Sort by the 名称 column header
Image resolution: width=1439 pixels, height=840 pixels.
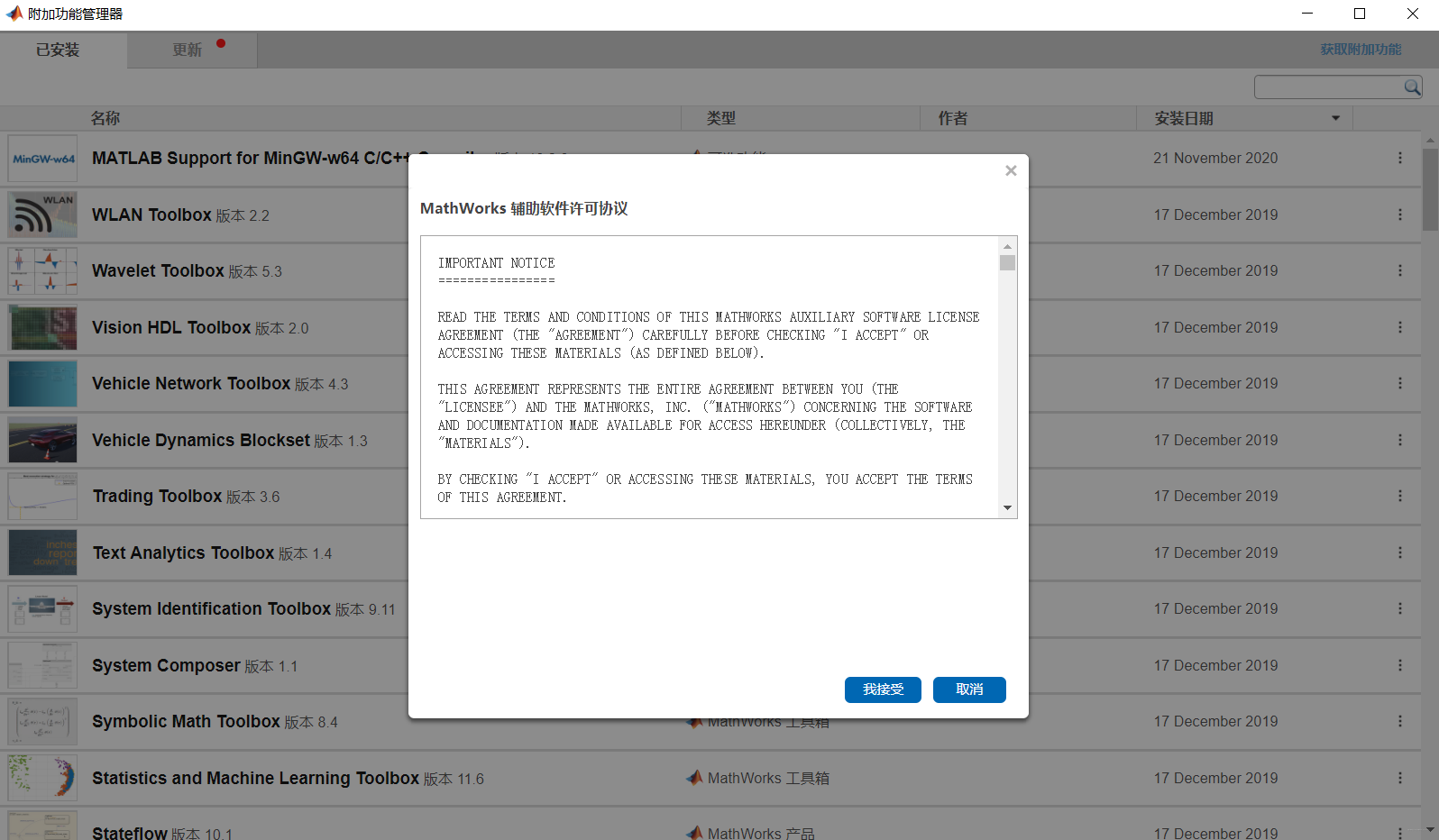[105, 118]
